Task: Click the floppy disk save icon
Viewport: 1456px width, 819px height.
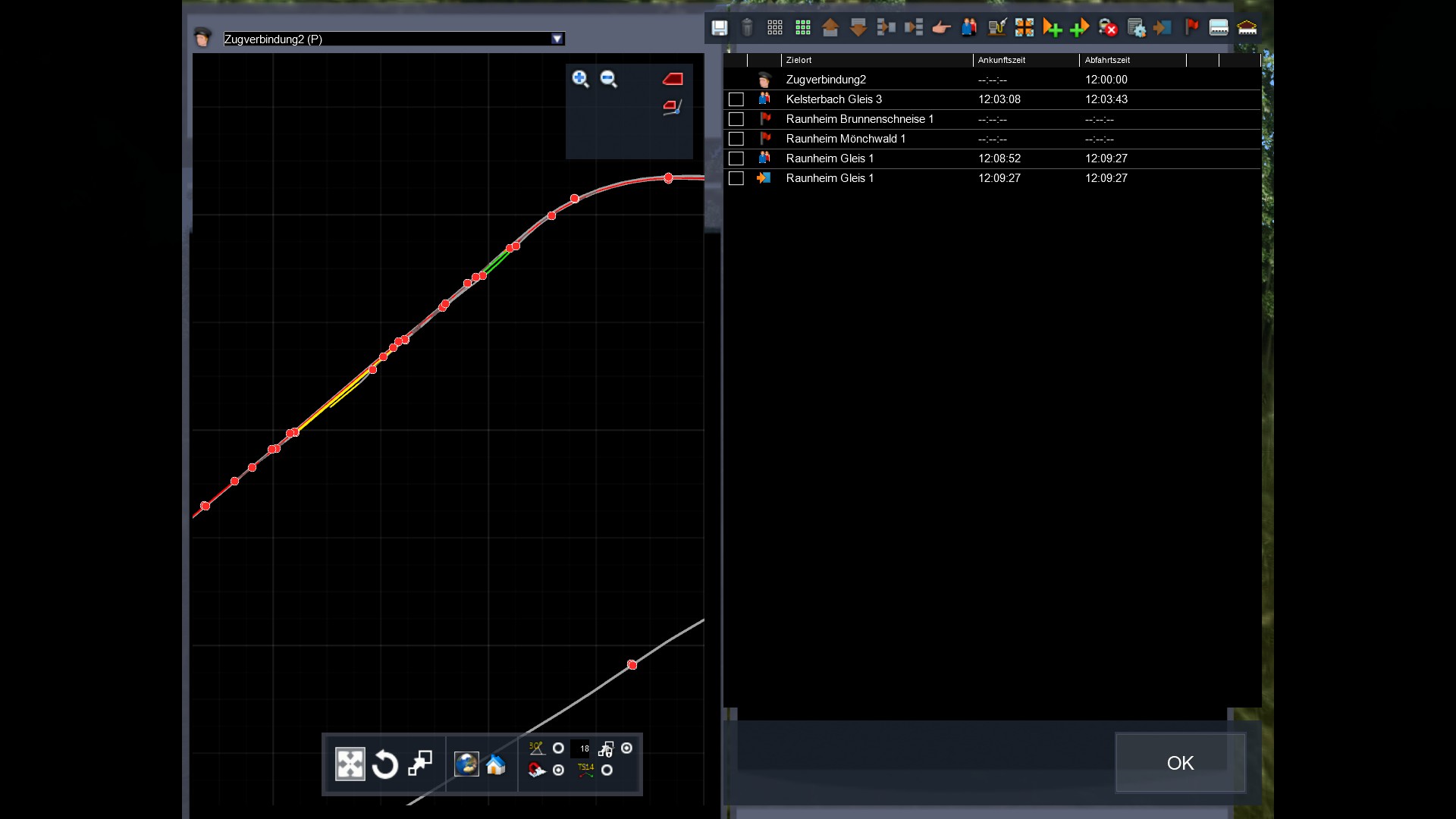Action: point(719,28)
